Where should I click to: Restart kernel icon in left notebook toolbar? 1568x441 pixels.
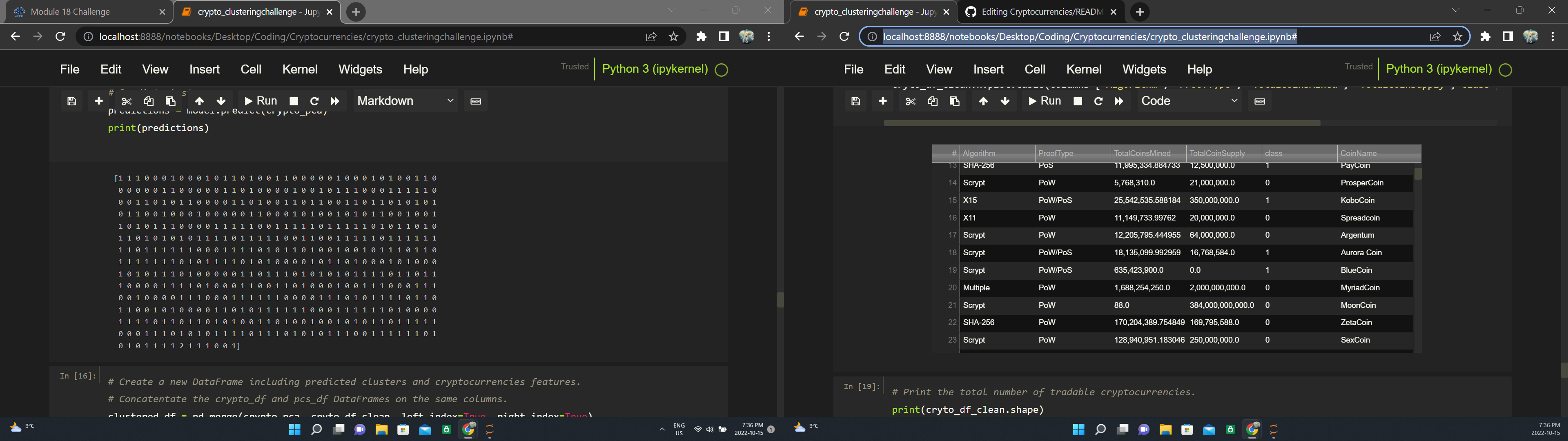click(x=314, y=101)
